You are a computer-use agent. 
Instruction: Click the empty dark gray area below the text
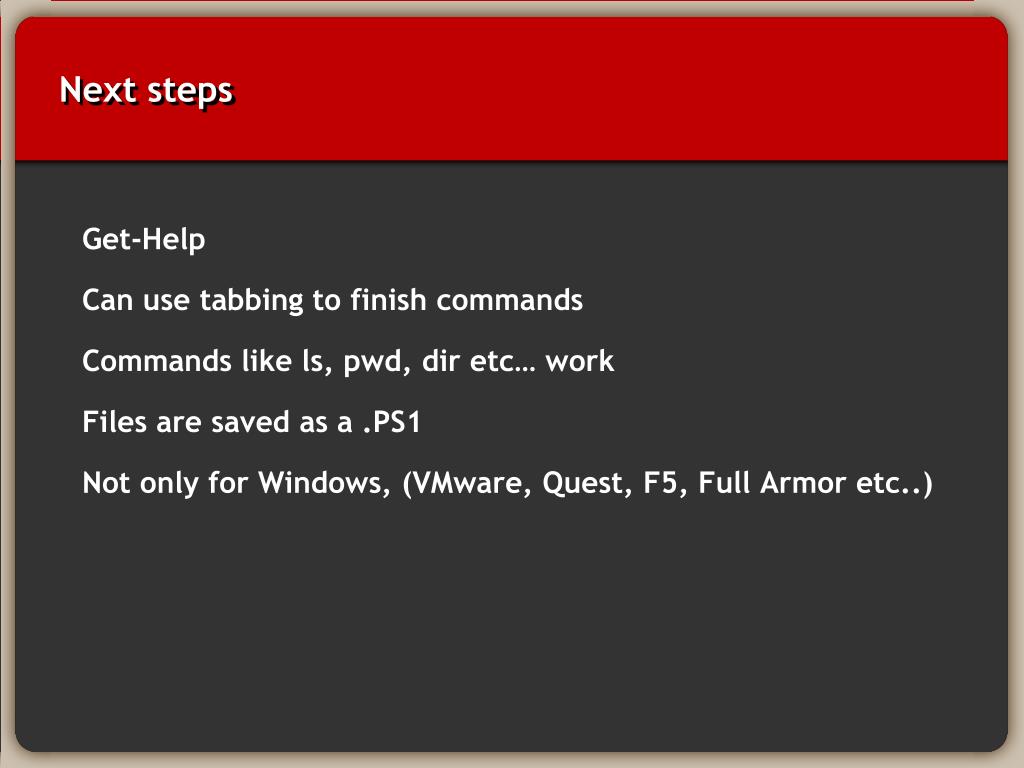(512, 627)
